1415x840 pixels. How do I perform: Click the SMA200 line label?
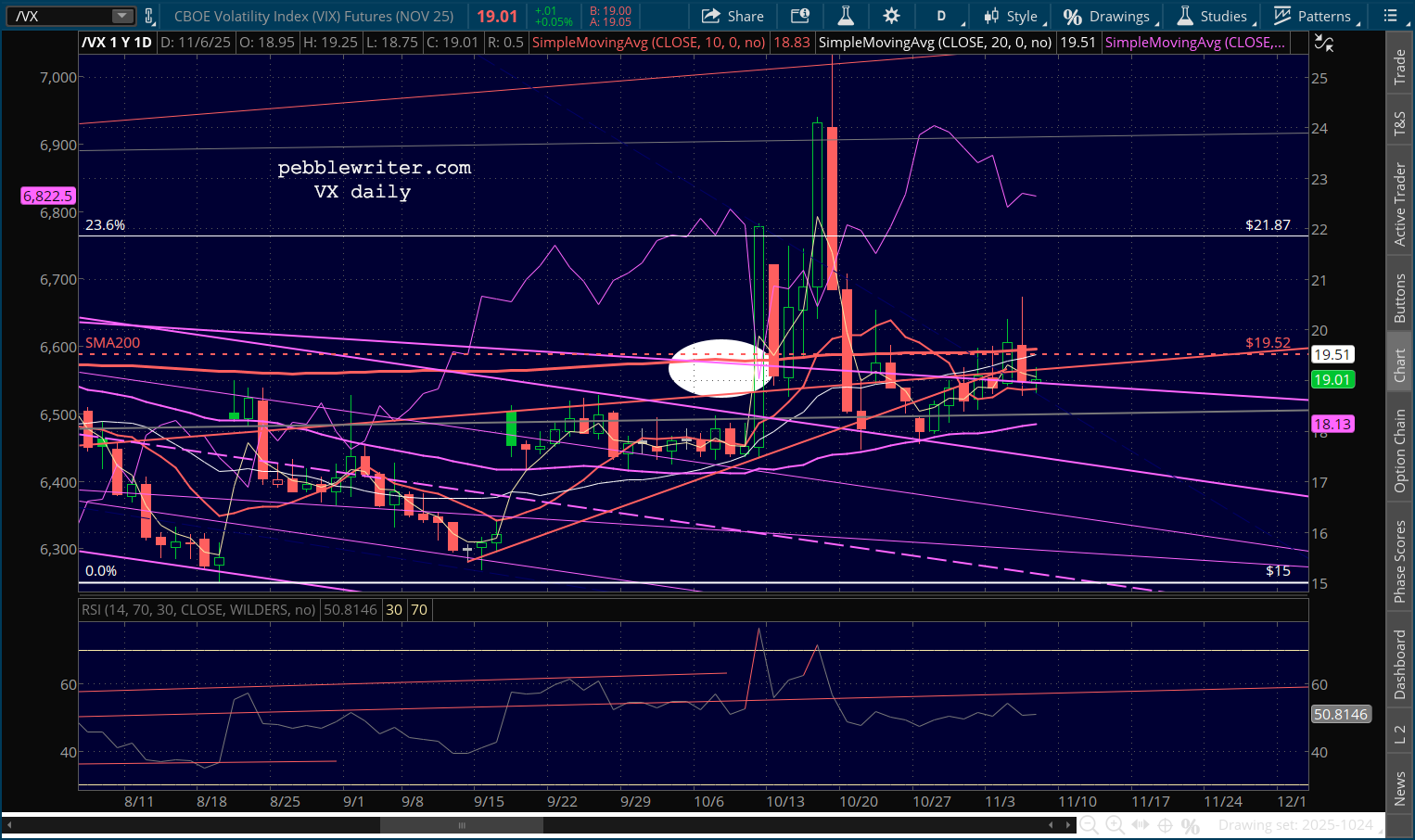113,343
